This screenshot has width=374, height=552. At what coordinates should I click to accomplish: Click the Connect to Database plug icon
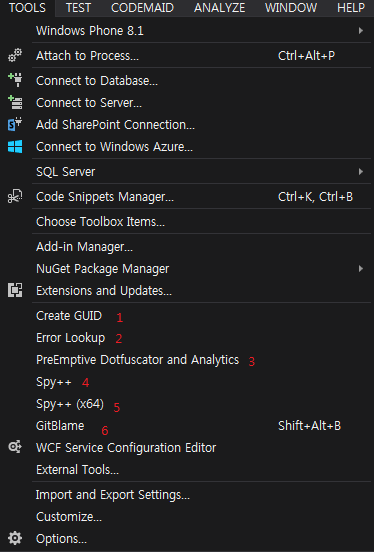pos(15,81)
